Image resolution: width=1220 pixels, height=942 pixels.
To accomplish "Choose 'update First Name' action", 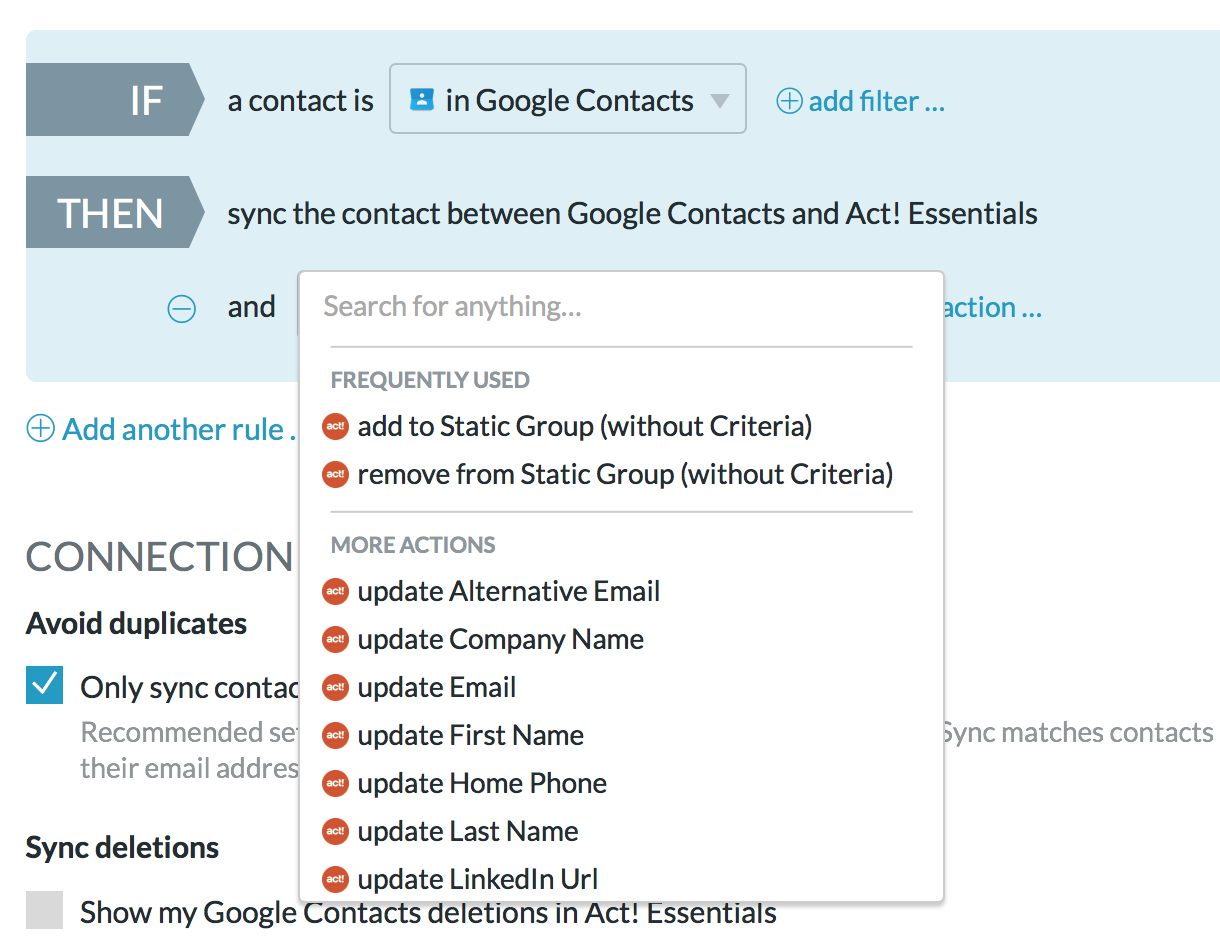I will [471, 736].
